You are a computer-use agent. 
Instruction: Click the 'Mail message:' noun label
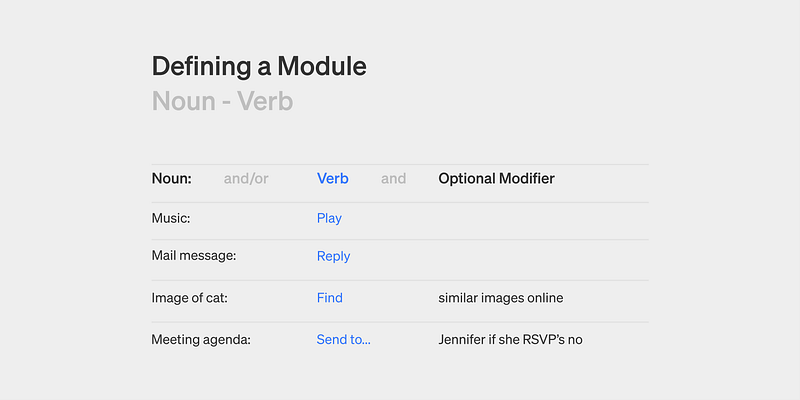[193, 256]
